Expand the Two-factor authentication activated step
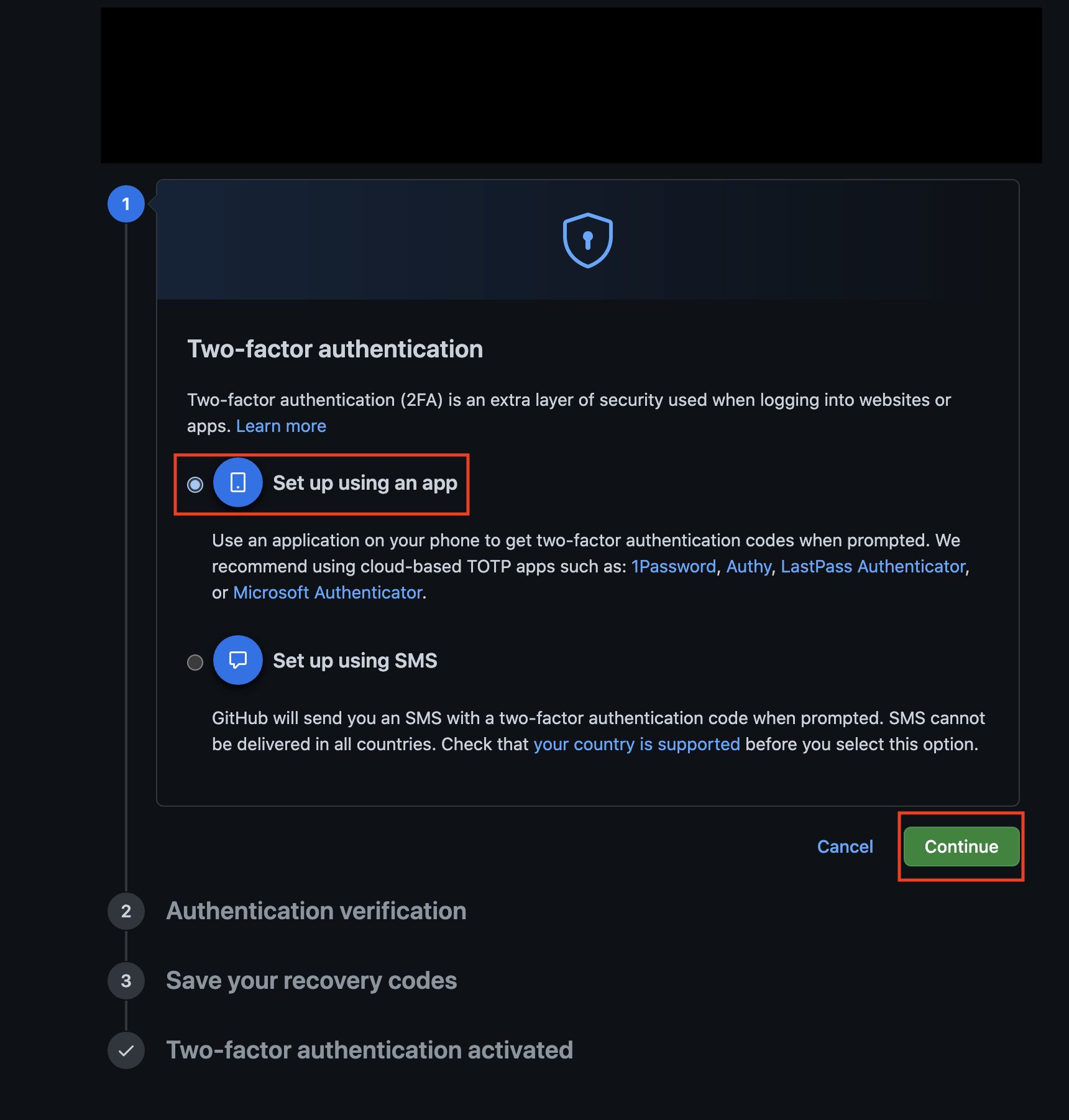 click(369, 1050)
